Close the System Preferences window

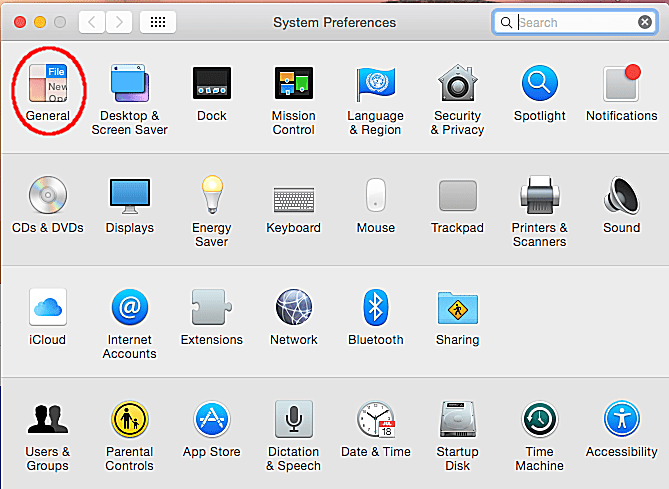(20, 22)
